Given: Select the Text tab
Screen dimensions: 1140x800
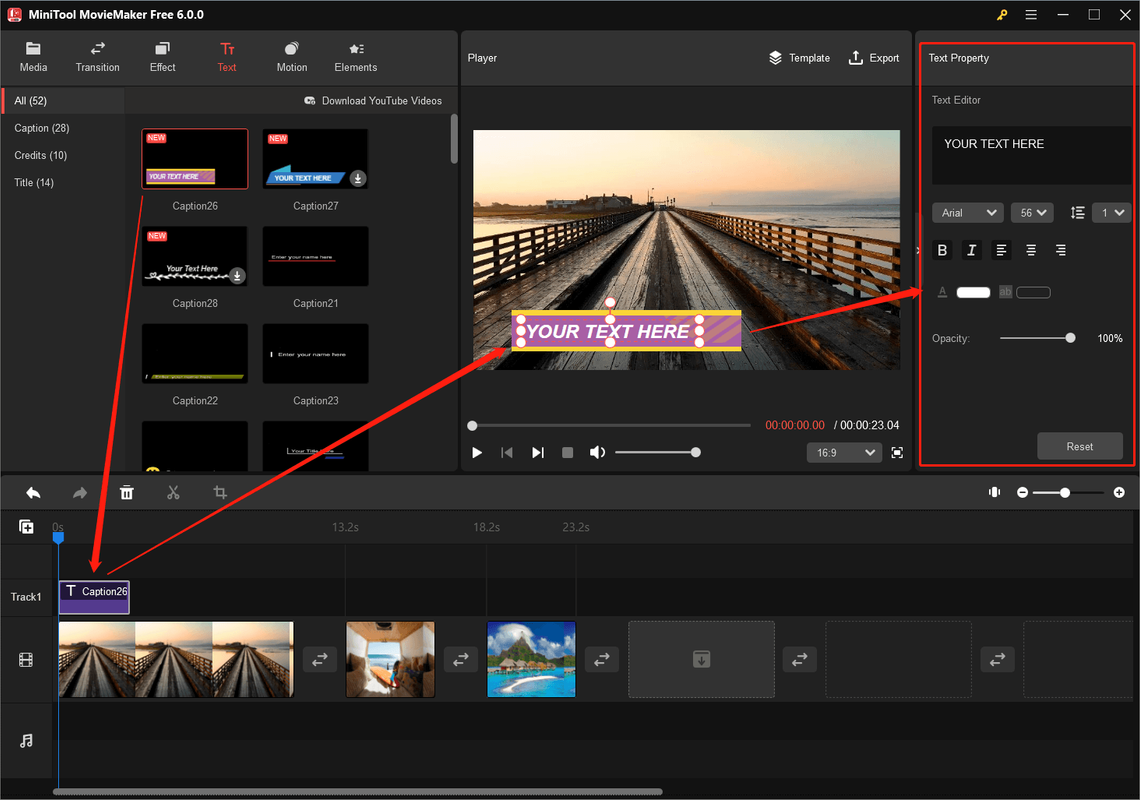Looking at the screenshot, I should click(227, 57).
